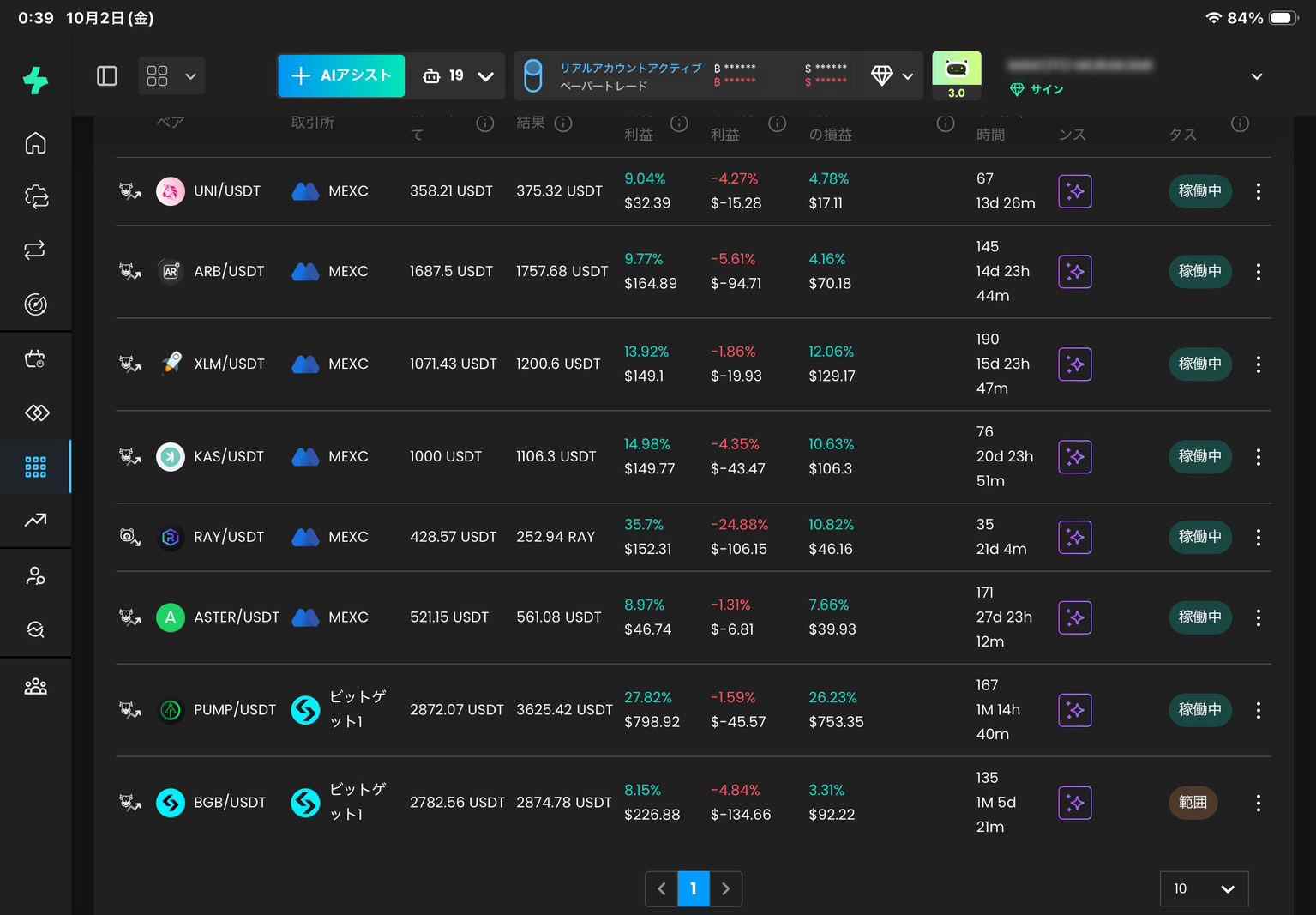Select page 1 in pagination
1316x915 pixels.
pyautogui.click(x=694, y=889)
